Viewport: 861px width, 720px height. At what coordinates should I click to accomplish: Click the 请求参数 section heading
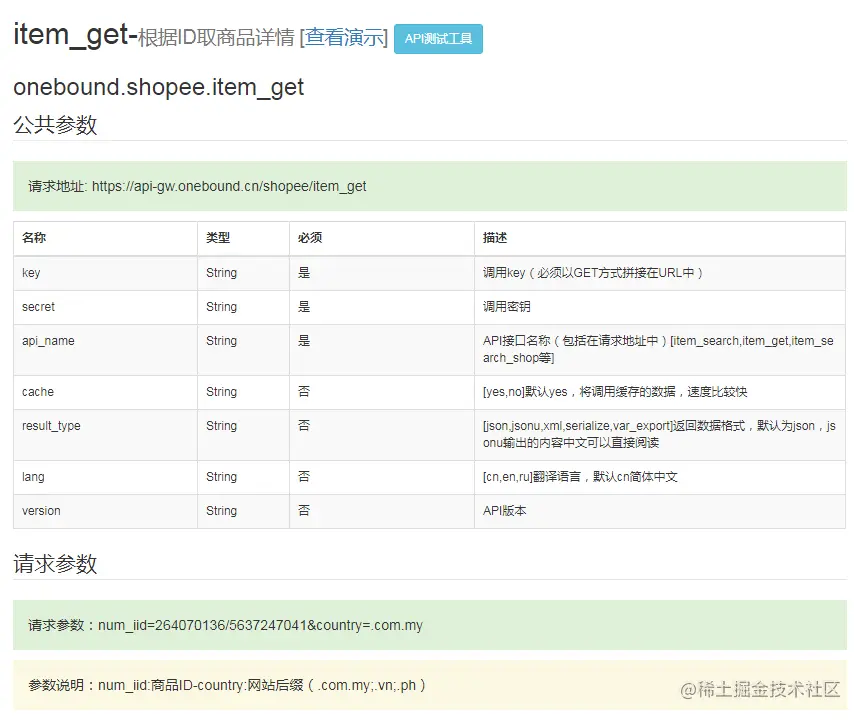(55, 563)
